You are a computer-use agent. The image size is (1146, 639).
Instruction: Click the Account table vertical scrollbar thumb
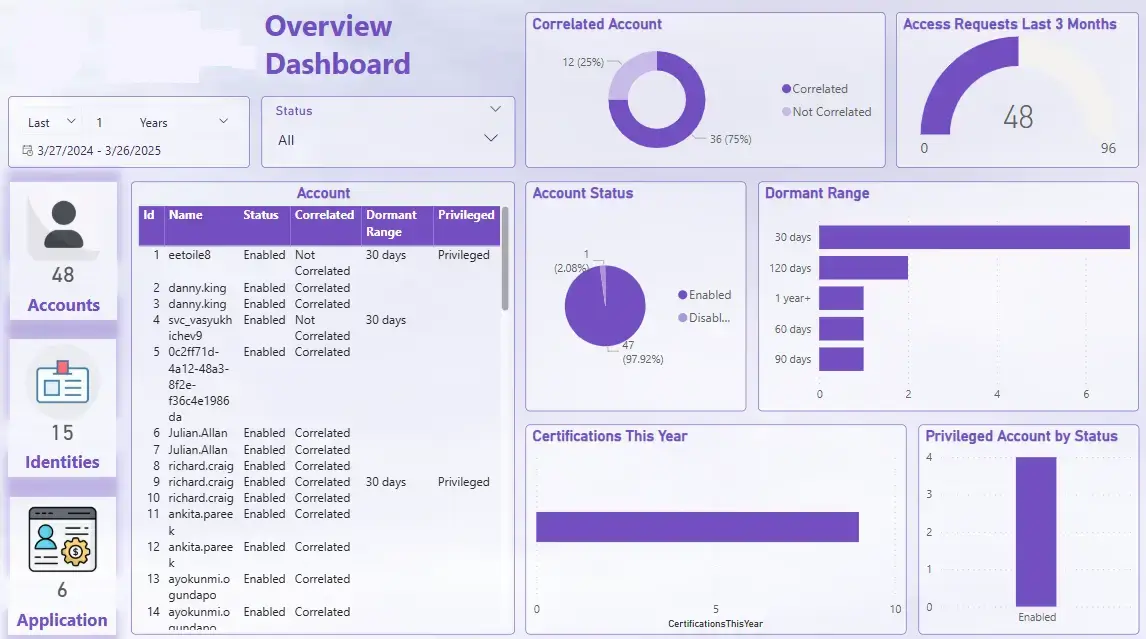click(x=504, y=259)
